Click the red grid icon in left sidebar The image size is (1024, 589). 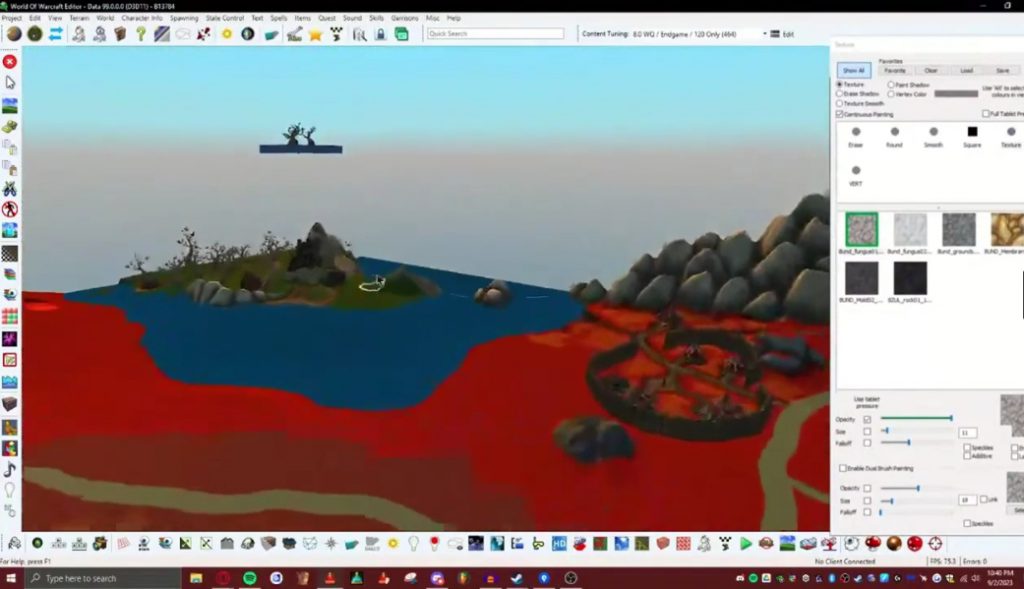[x=10, y=317]
